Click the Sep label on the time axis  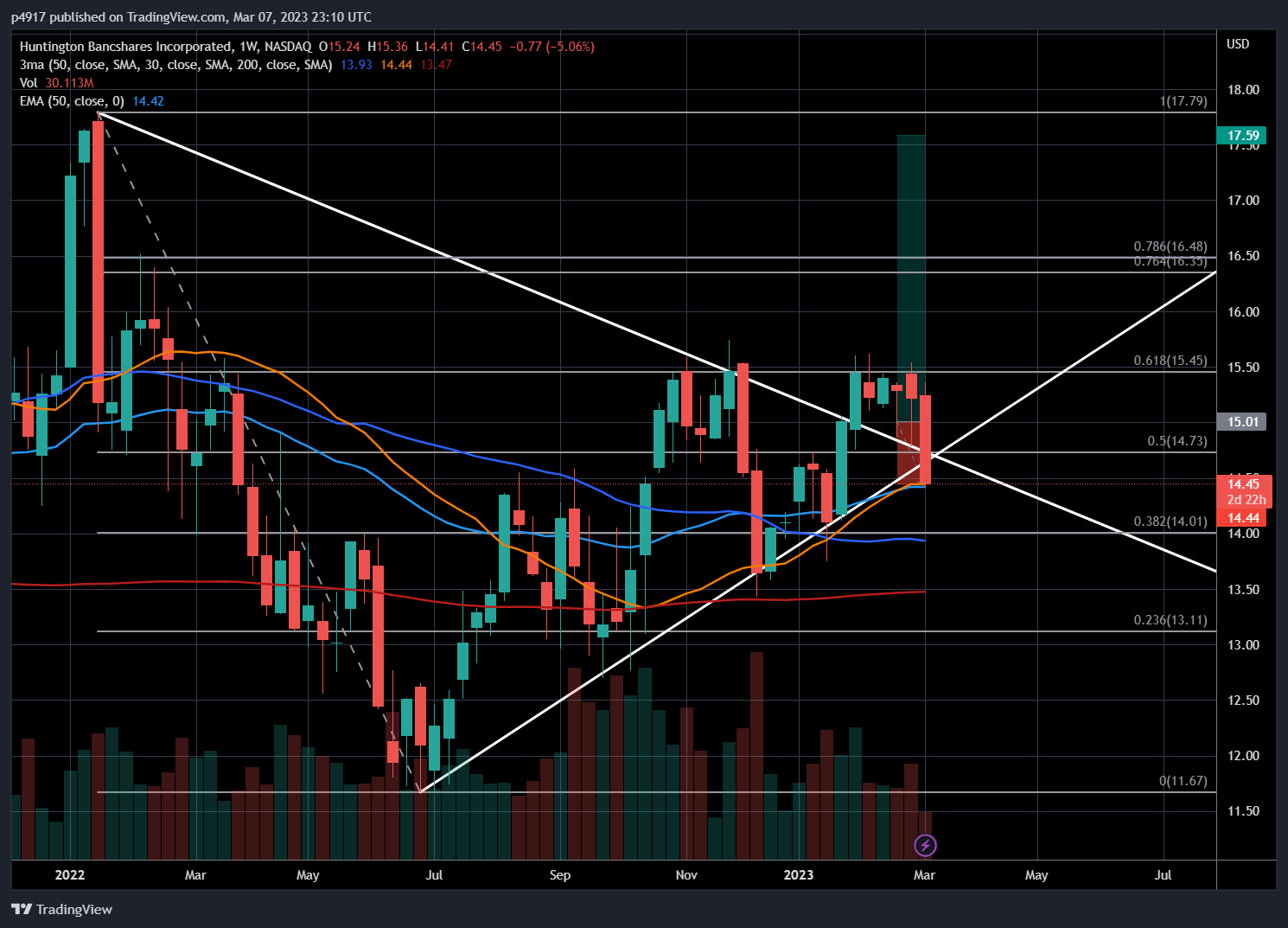point(560,875)
